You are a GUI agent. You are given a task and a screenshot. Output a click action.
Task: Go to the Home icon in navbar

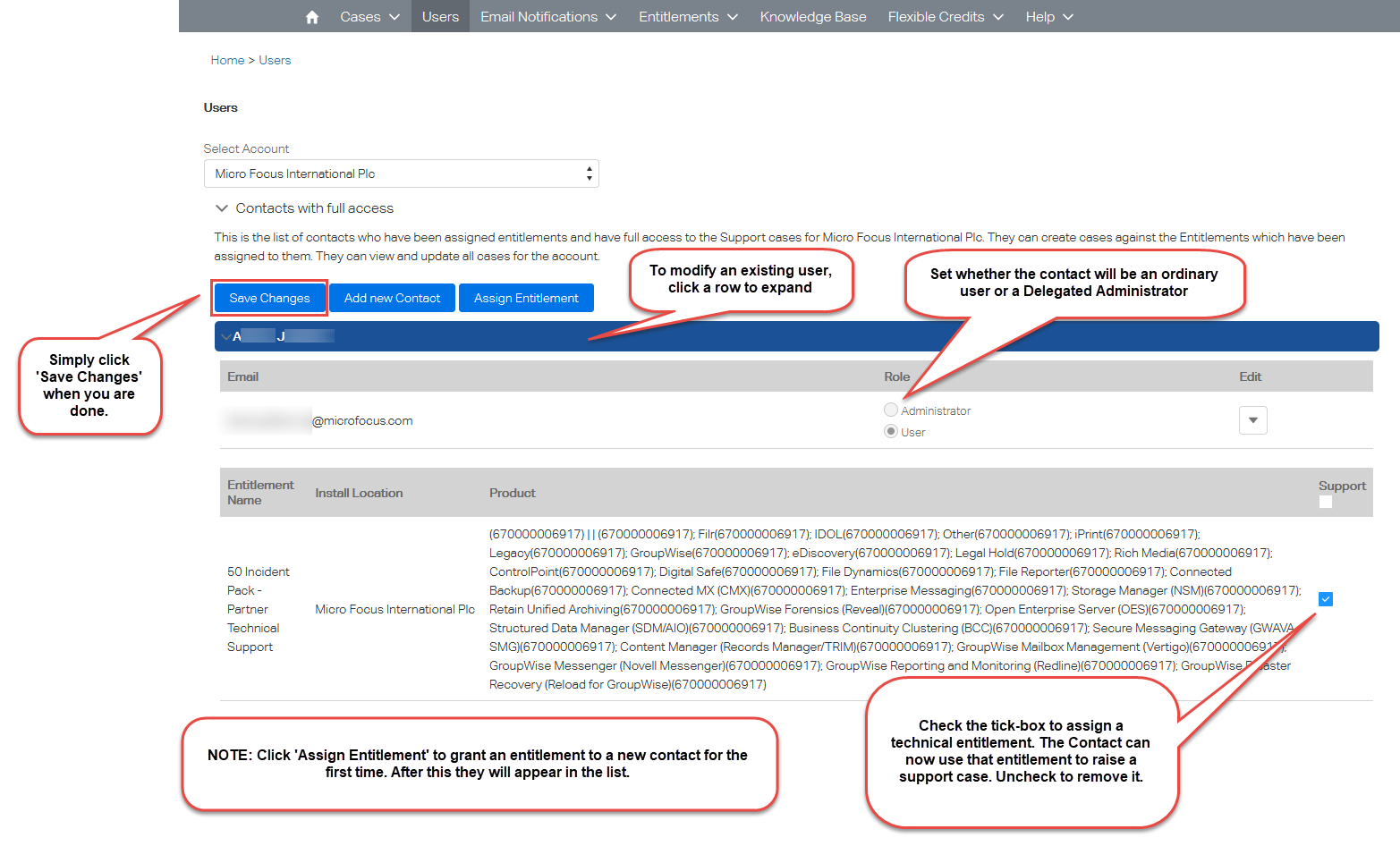(x=311, y=17)
